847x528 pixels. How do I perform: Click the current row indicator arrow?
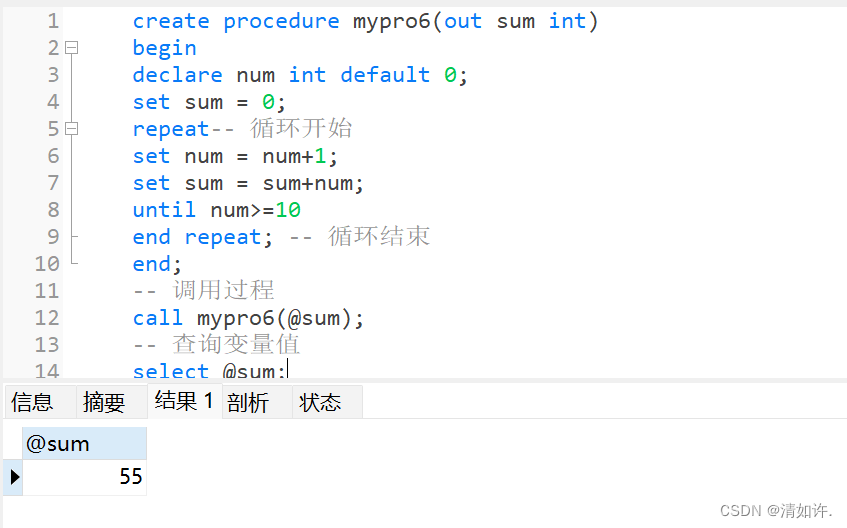(x=14, y=477)
